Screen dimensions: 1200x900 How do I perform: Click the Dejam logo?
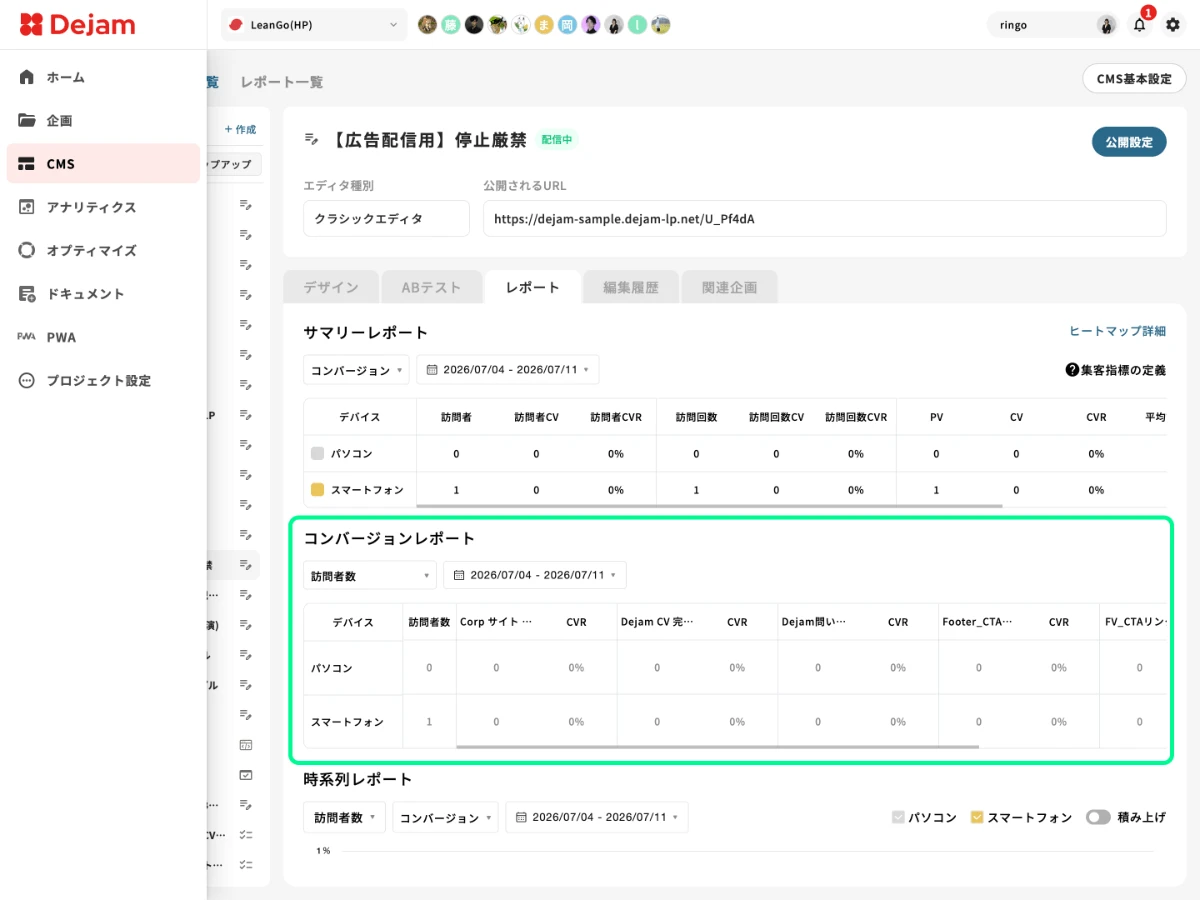pyautogui.click(x=77, y=24)
